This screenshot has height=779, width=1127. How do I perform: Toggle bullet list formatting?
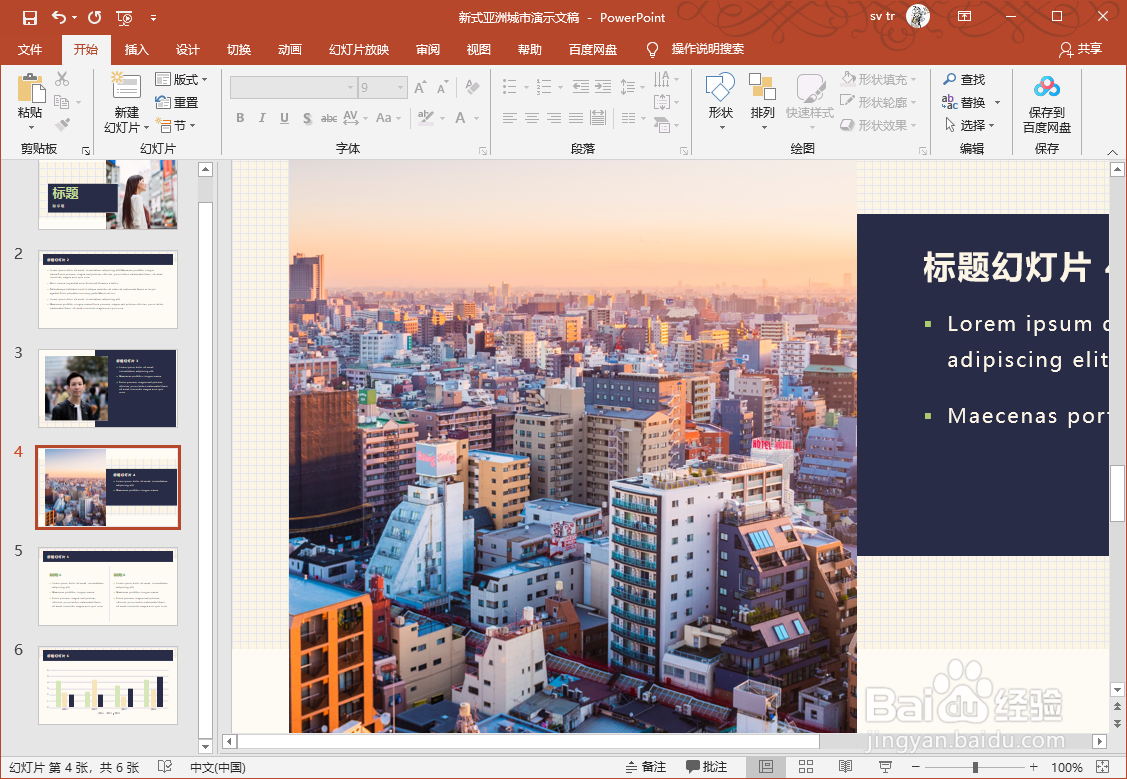click(510, 87)
